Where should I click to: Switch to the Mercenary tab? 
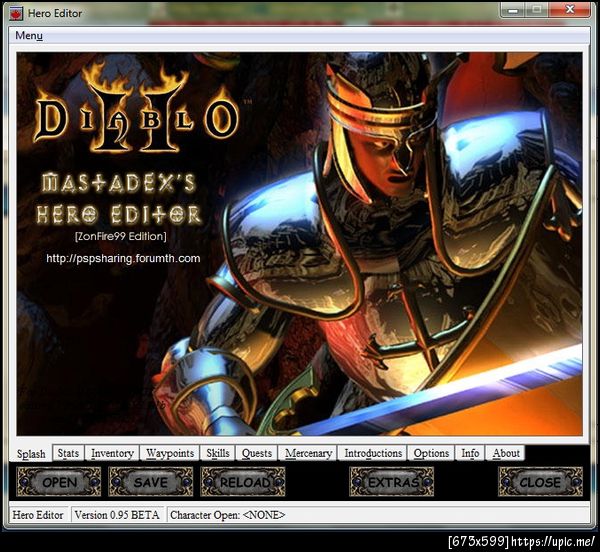point(308,453)
